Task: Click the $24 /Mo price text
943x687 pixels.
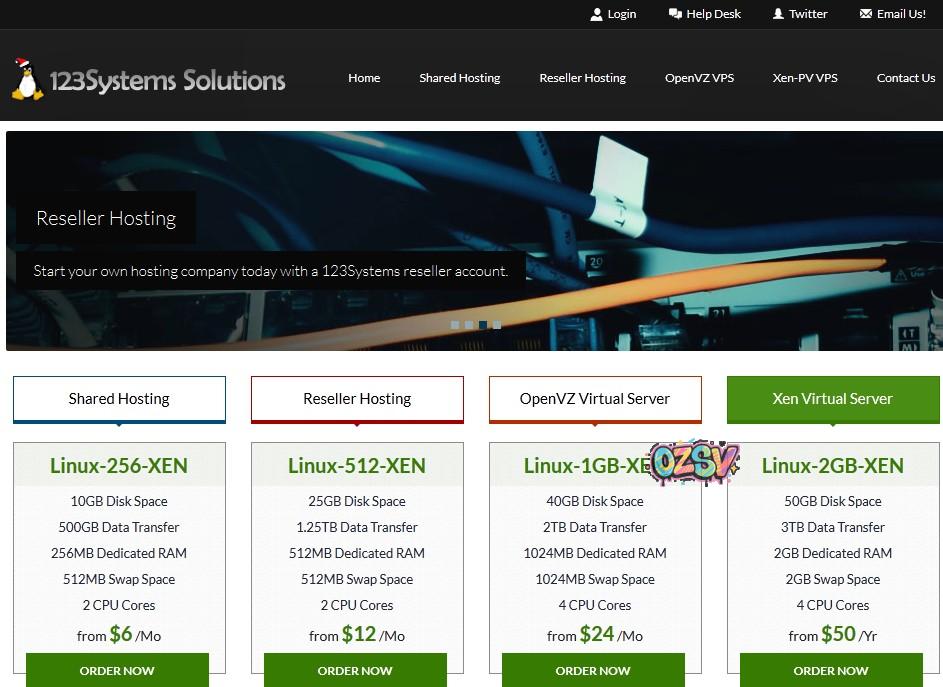Action: point(595,635)
